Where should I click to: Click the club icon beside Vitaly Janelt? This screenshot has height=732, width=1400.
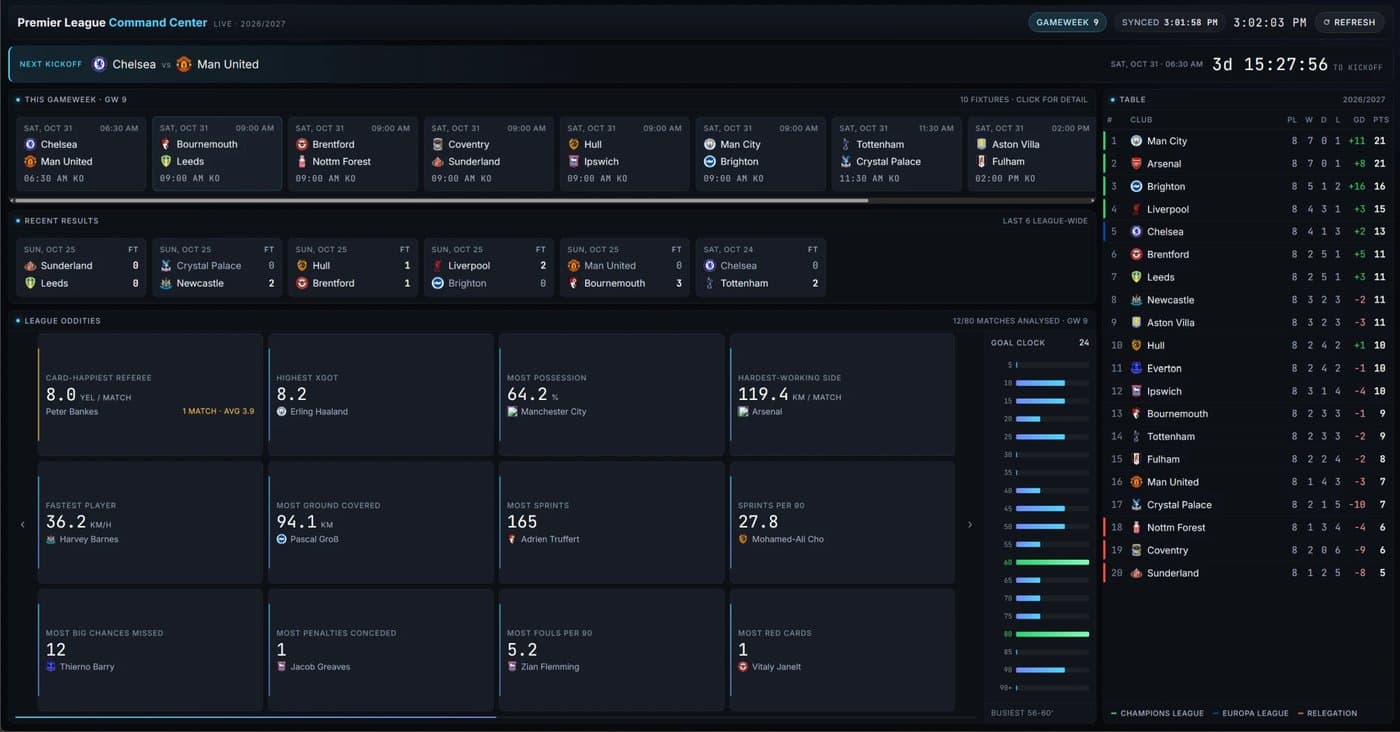(x=743, y=667)
